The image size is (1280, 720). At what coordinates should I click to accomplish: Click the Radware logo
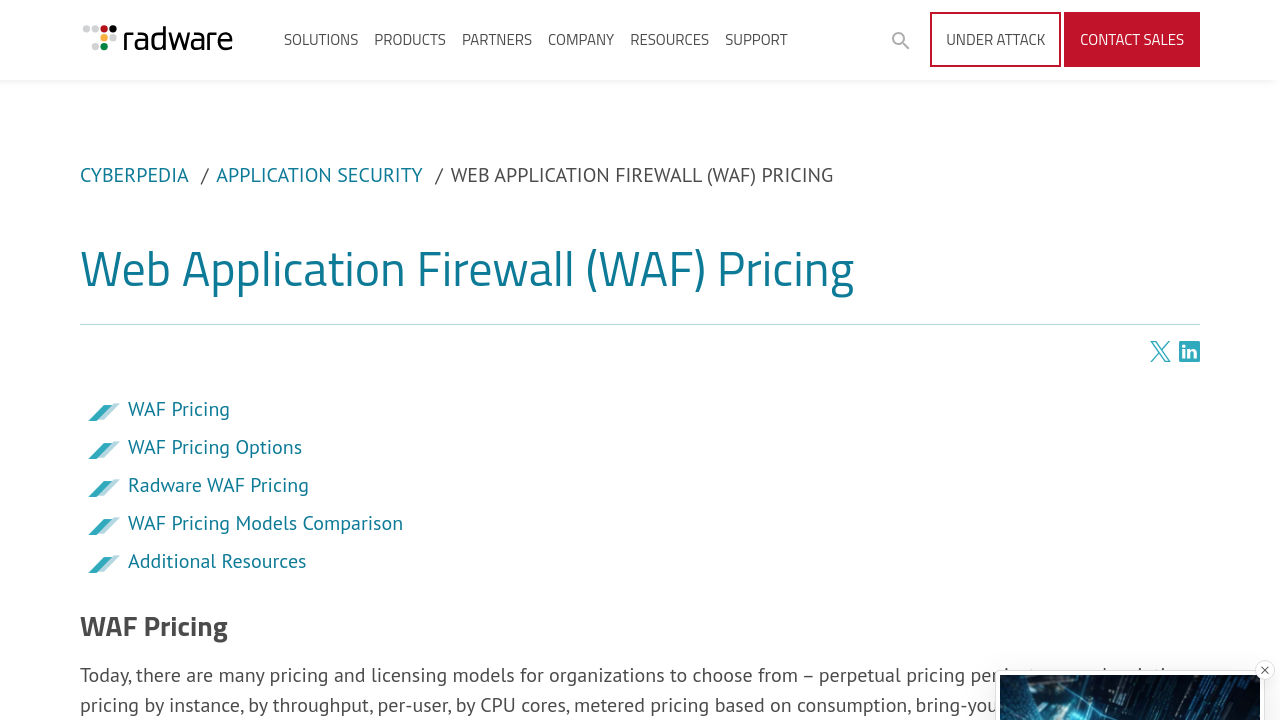[x=158, y=39]
